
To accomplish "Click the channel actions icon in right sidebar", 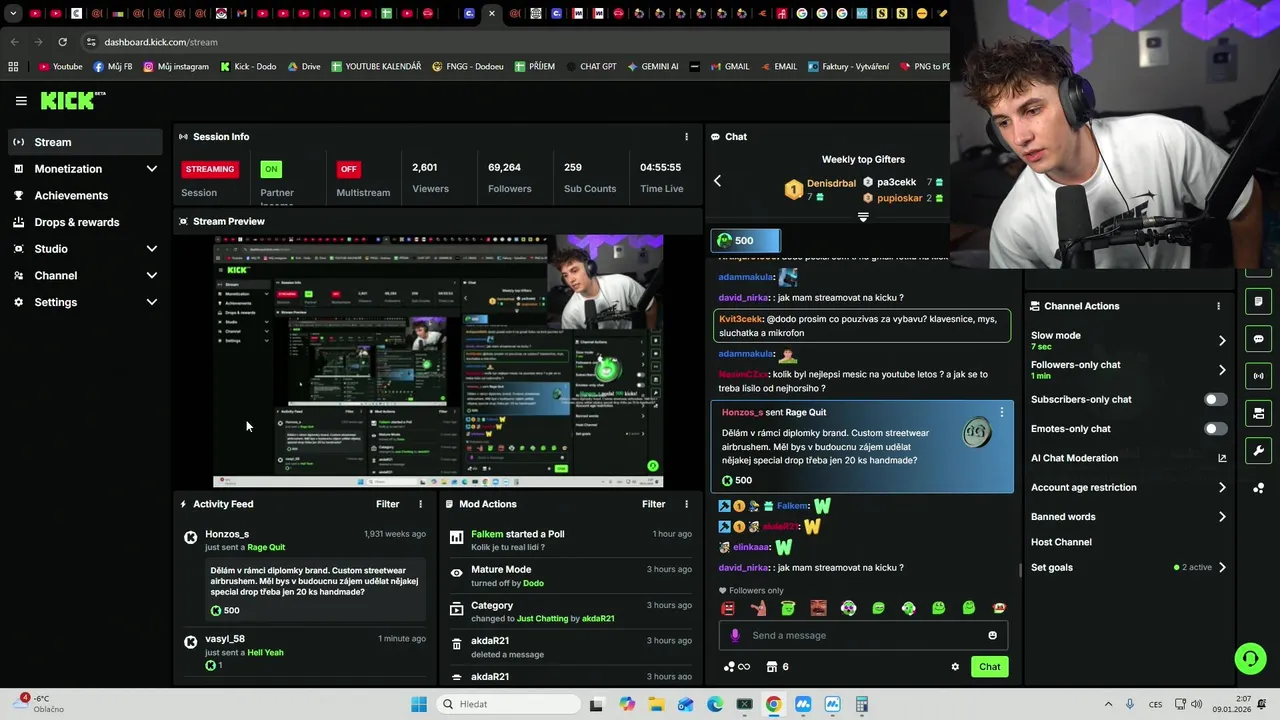I will click(1258, 413).
